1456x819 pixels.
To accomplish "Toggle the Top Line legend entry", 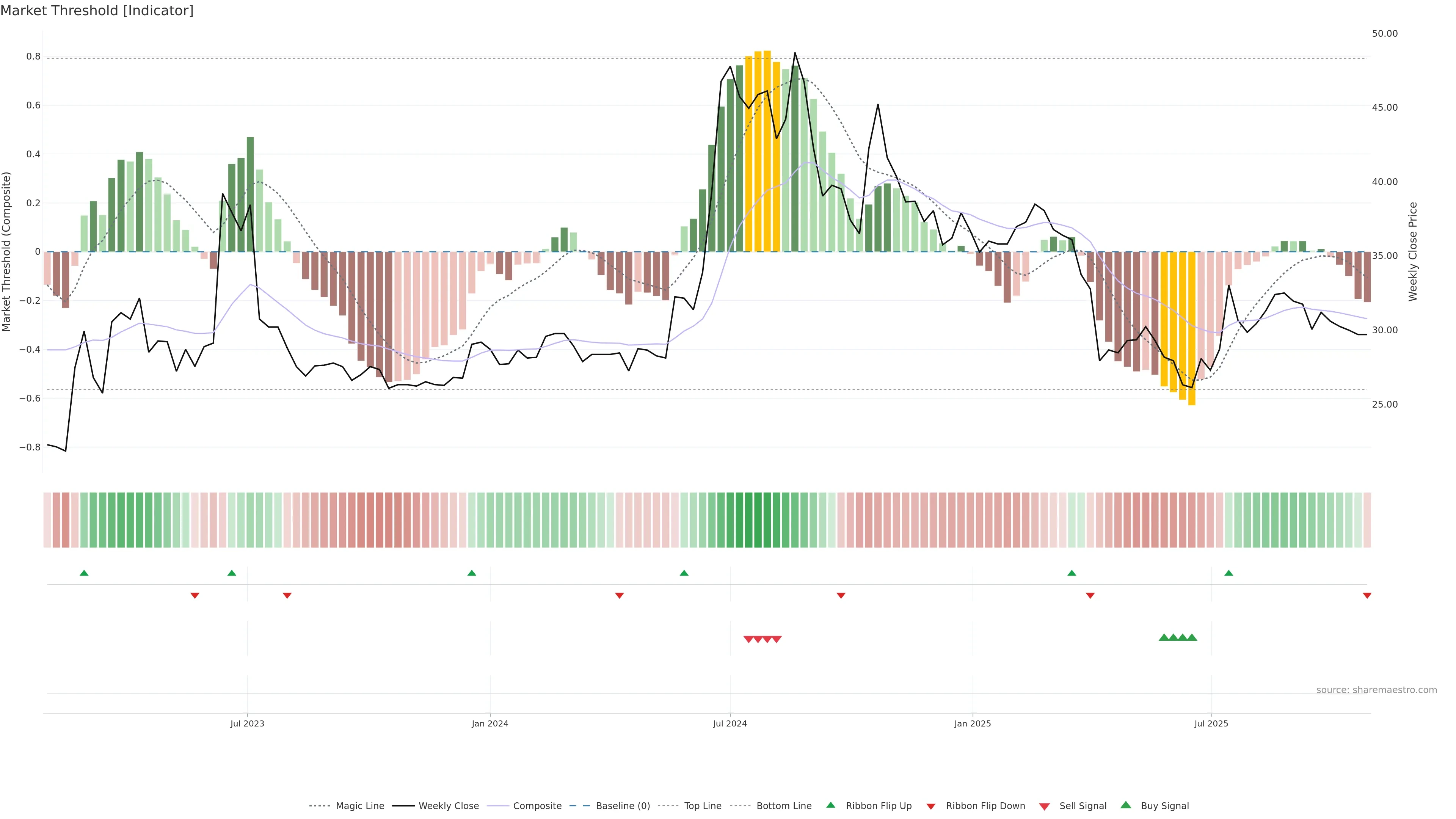I will tap(703, 806).
